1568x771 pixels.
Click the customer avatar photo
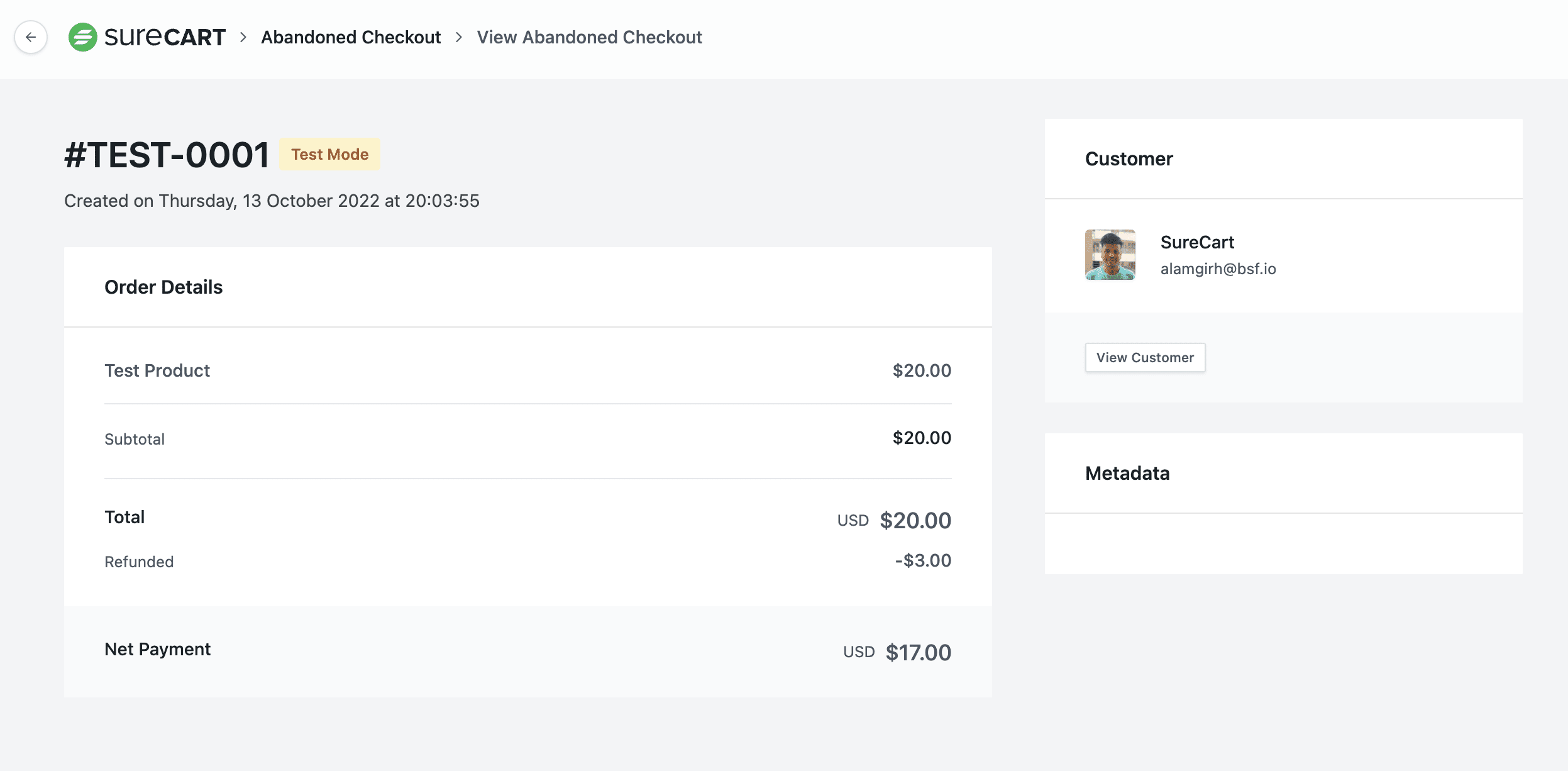[x=1110, y=255]
